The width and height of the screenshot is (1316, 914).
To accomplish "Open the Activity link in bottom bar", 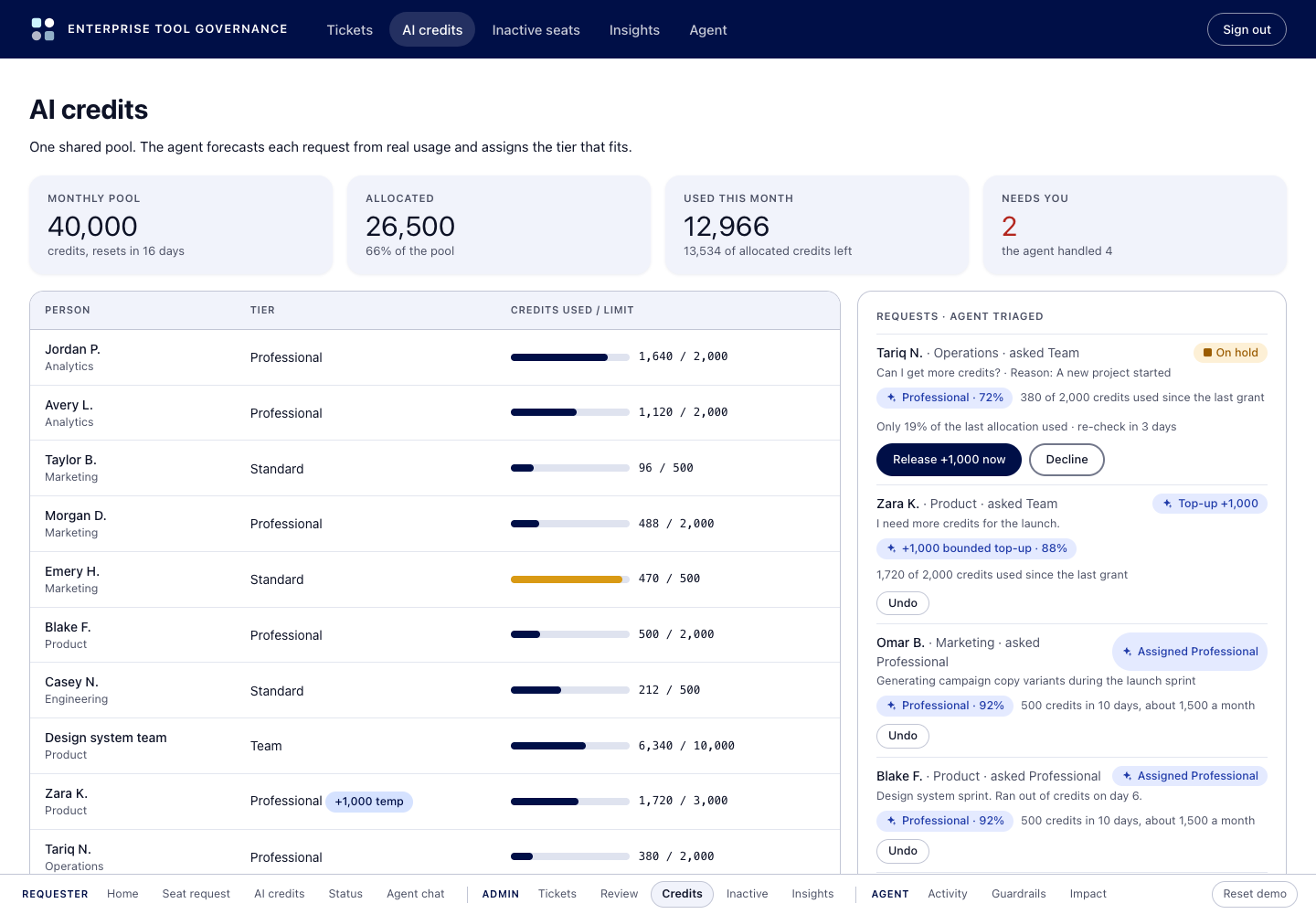I will pos(948,894).
